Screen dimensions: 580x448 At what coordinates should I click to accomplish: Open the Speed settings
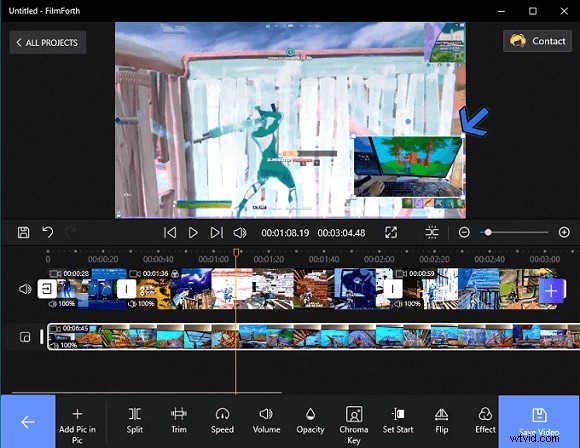click(222, 421)
